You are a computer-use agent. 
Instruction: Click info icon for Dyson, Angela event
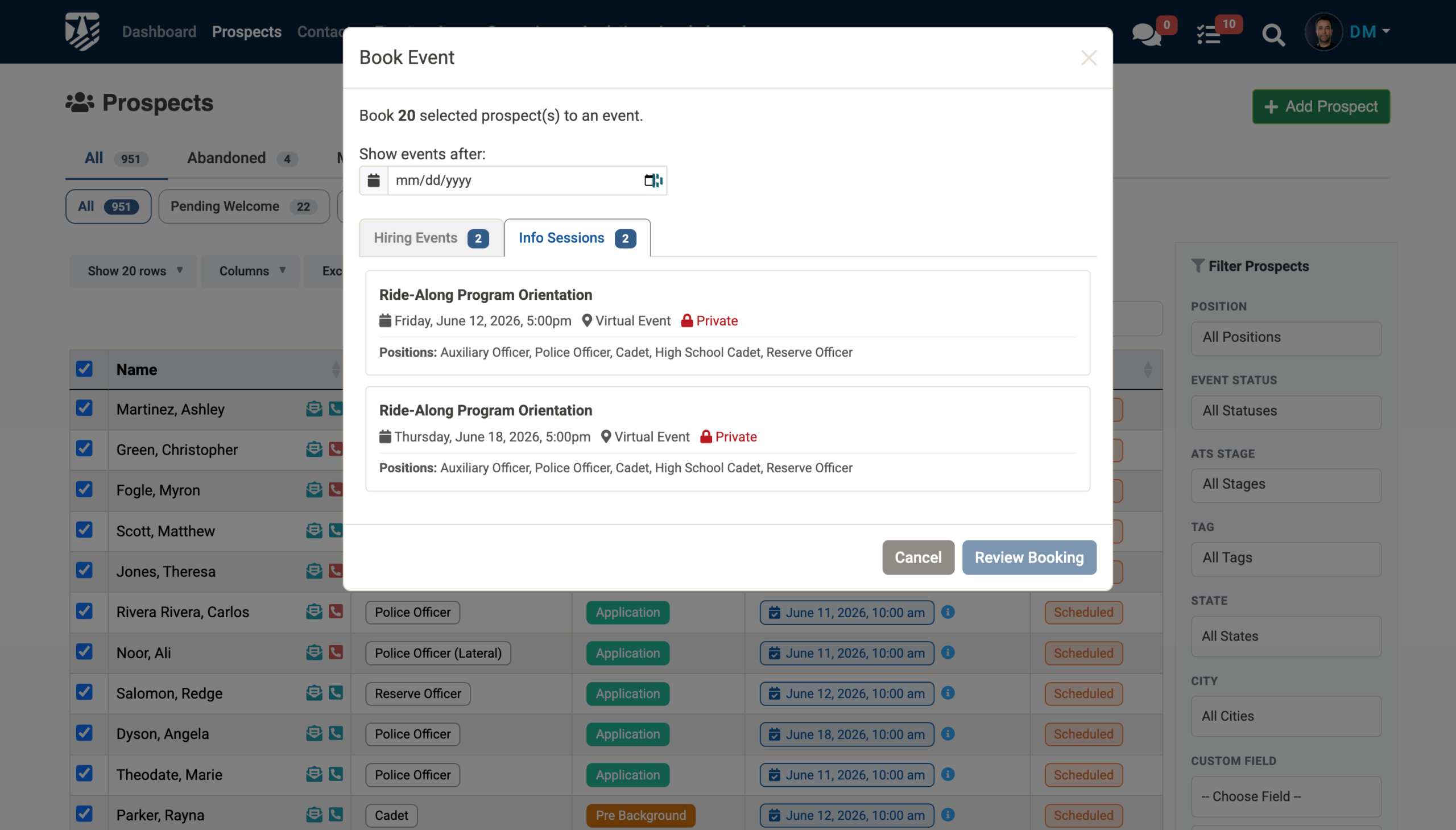coord(948,734)
